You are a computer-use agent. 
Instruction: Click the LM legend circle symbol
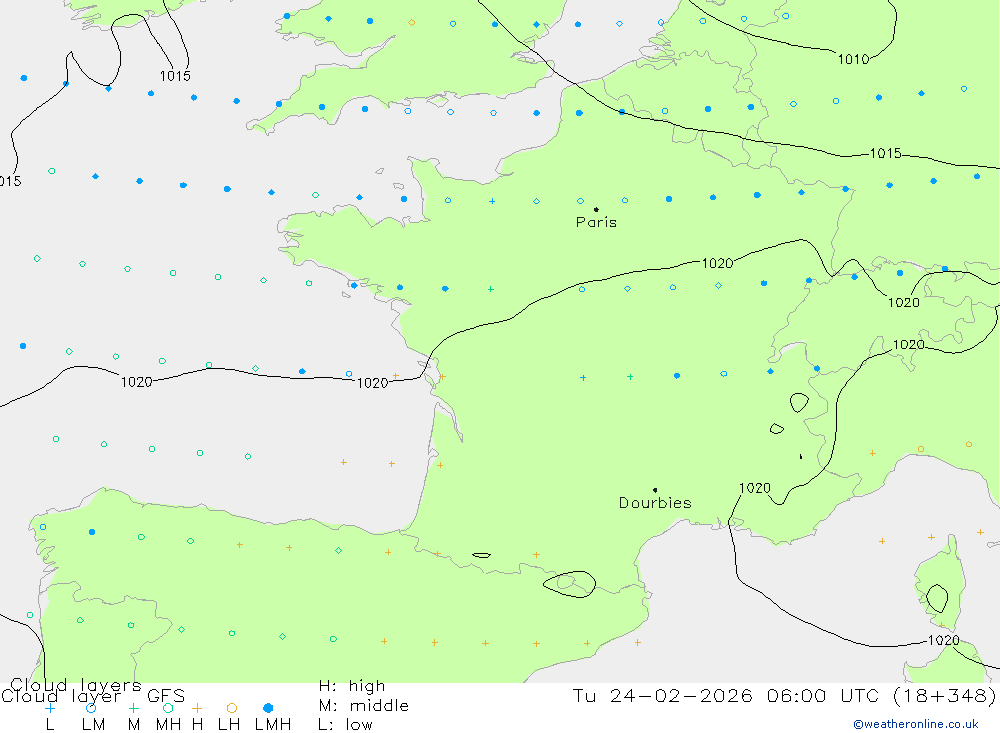coord(91,708)
